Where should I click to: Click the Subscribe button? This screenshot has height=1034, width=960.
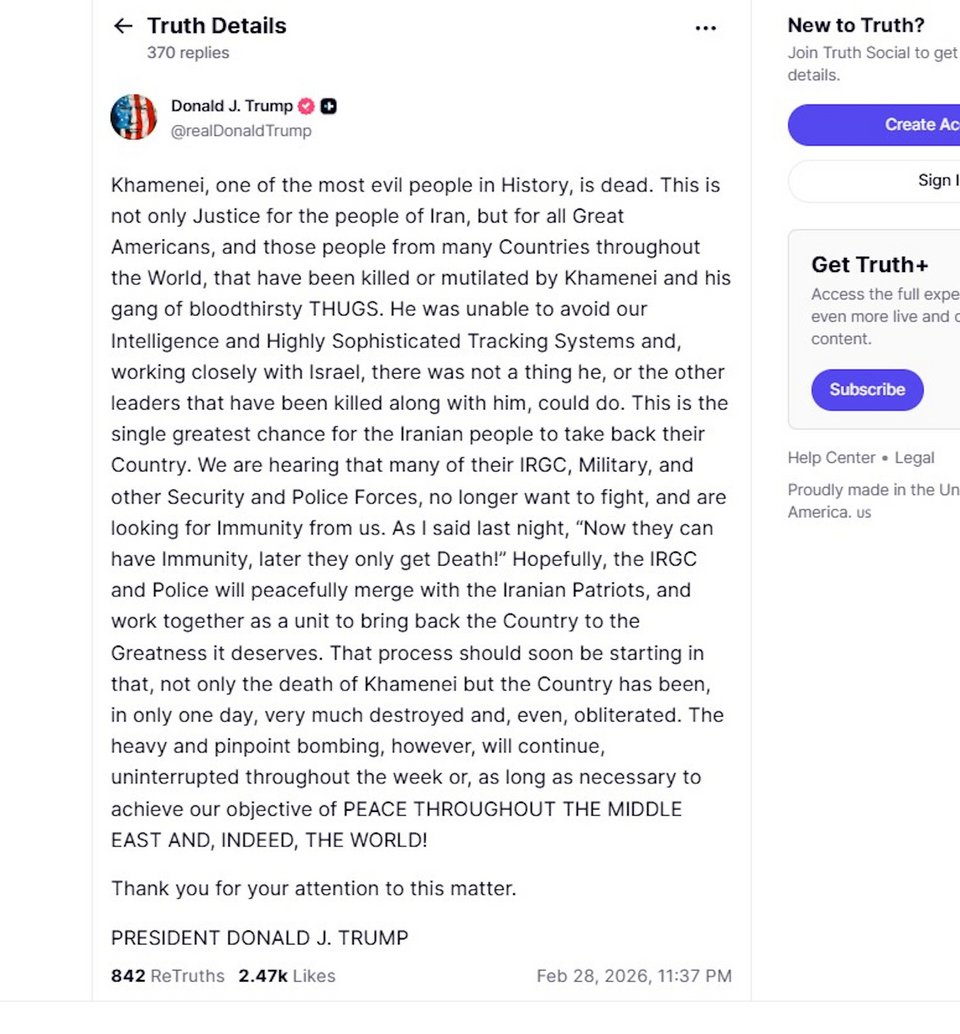(x=867, y=390)
